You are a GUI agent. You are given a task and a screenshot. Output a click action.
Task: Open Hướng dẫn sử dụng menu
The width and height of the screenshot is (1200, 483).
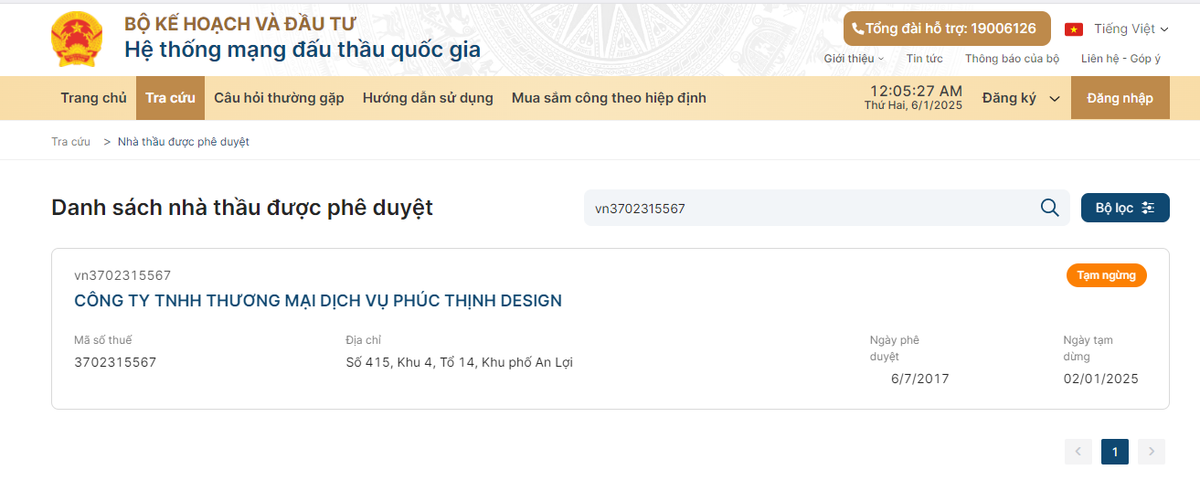428,98
